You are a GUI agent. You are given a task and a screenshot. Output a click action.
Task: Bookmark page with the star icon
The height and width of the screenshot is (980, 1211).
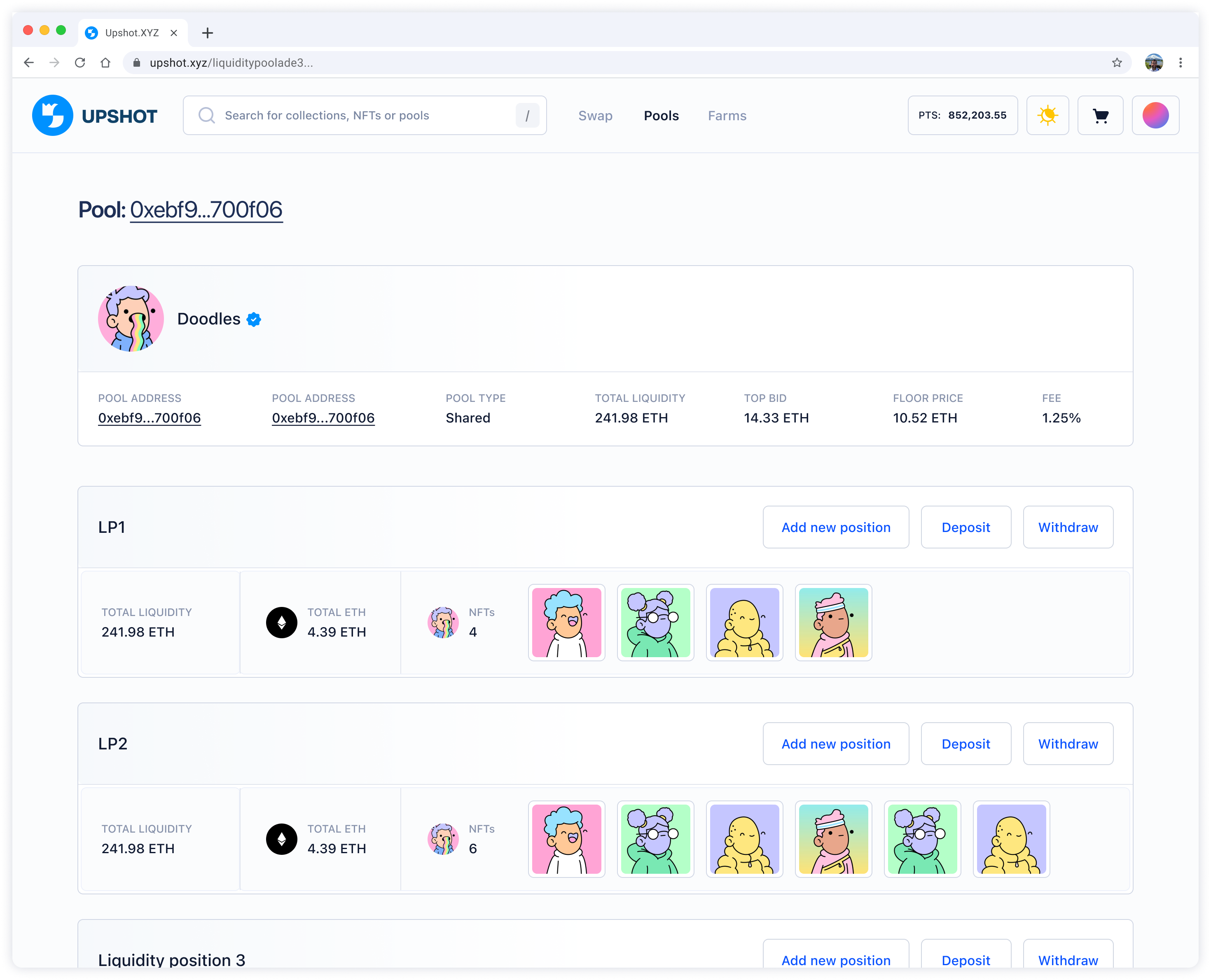coord(1117,63)
